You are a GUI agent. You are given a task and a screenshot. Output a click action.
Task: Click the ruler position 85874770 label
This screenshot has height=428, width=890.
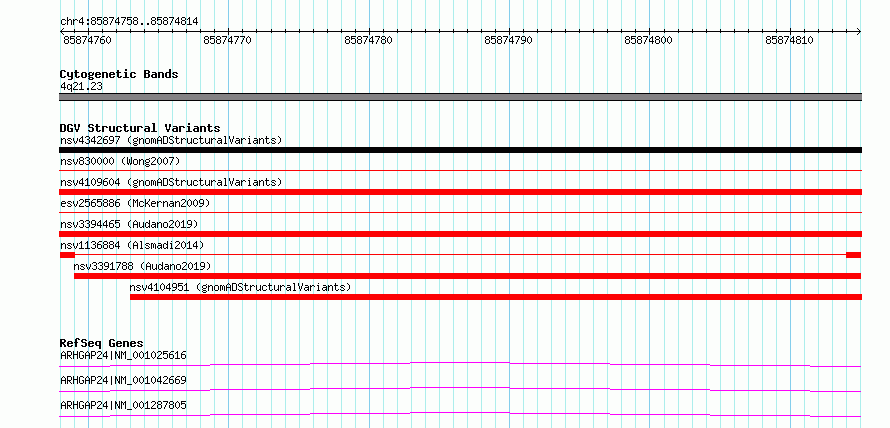click(227, 40)
